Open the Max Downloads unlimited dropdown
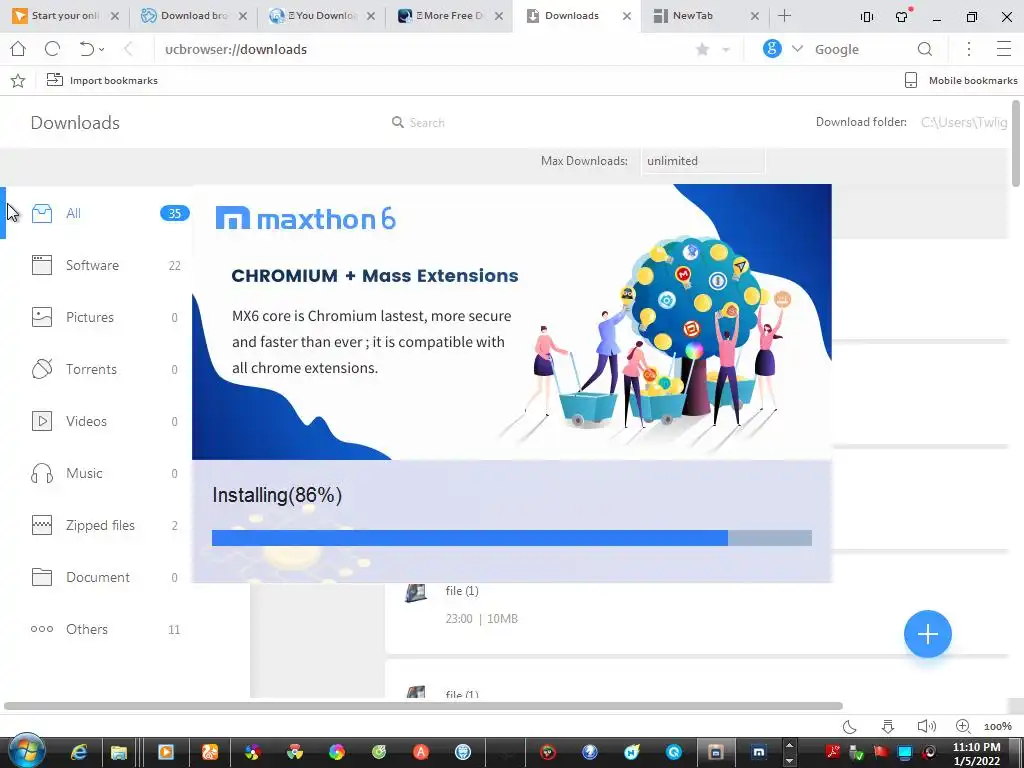This screenshot has height=768, width=1024. pyautogui.click(x=703, y=161)
